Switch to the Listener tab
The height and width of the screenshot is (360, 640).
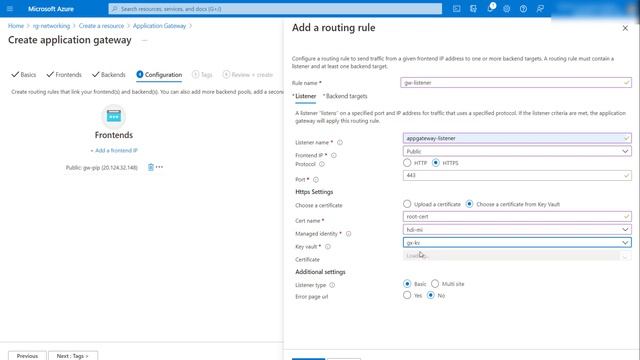point(304,96)
